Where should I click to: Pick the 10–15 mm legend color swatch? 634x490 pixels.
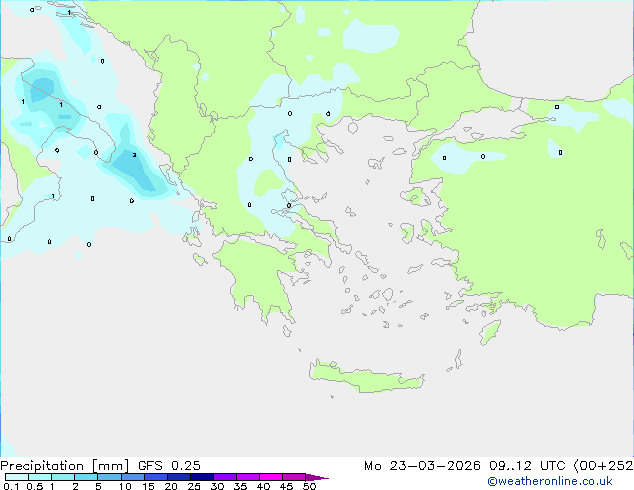pos(133,477)
